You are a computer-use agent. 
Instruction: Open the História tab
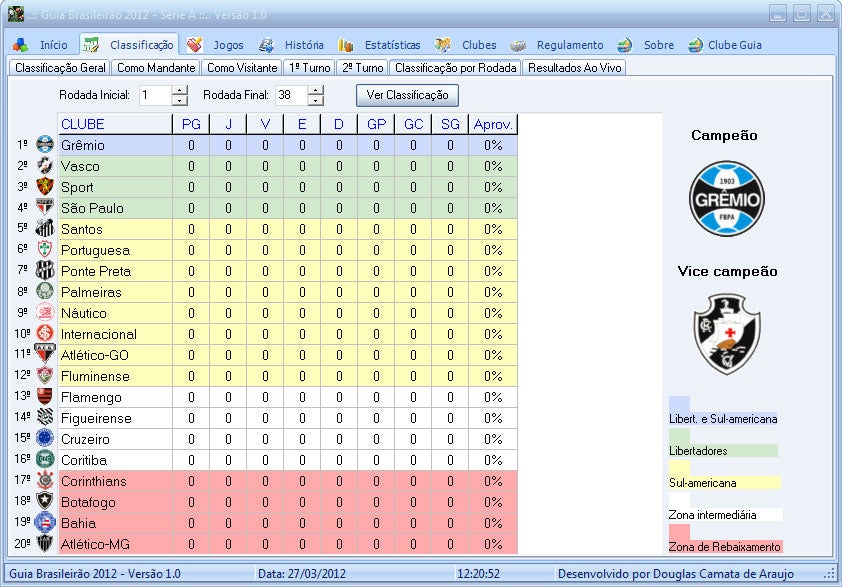[291, 45]
